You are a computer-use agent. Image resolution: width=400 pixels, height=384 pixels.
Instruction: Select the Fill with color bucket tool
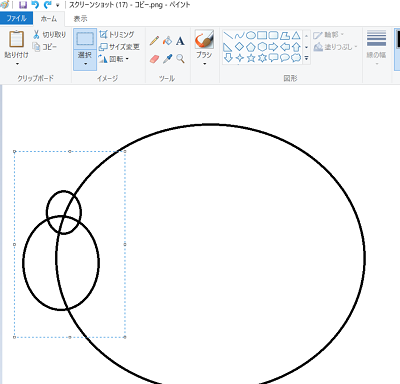pyautogui.click(x=167, y=41)
